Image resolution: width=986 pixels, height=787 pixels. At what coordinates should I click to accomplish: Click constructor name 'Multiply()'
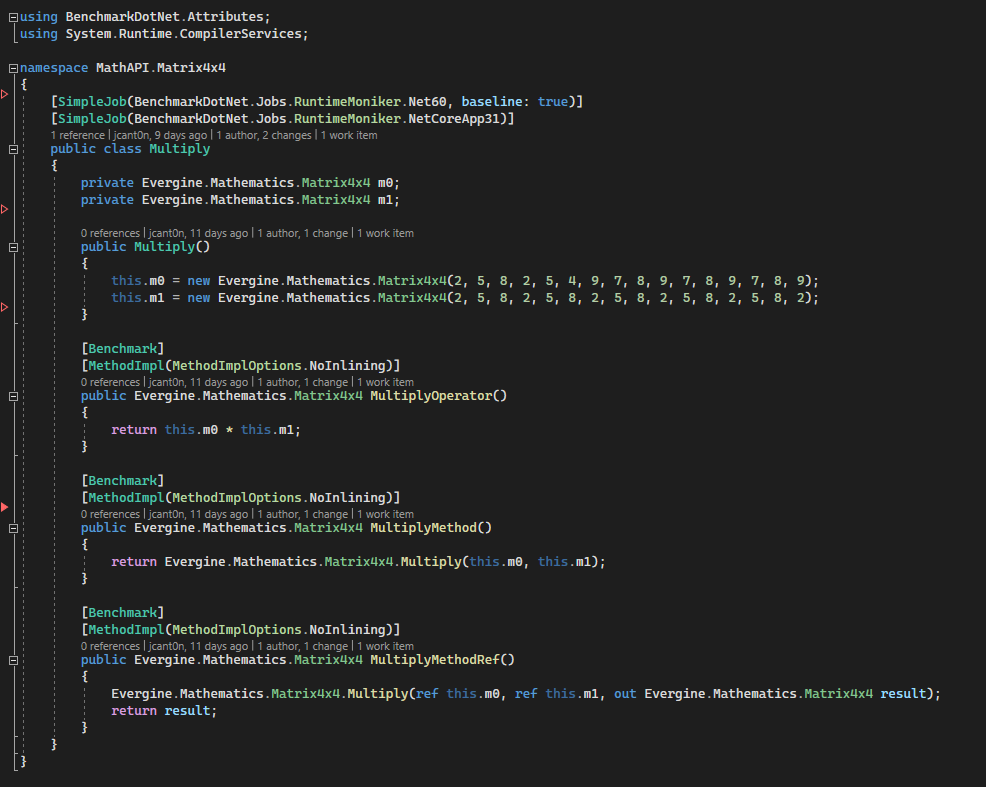point(172,247)
